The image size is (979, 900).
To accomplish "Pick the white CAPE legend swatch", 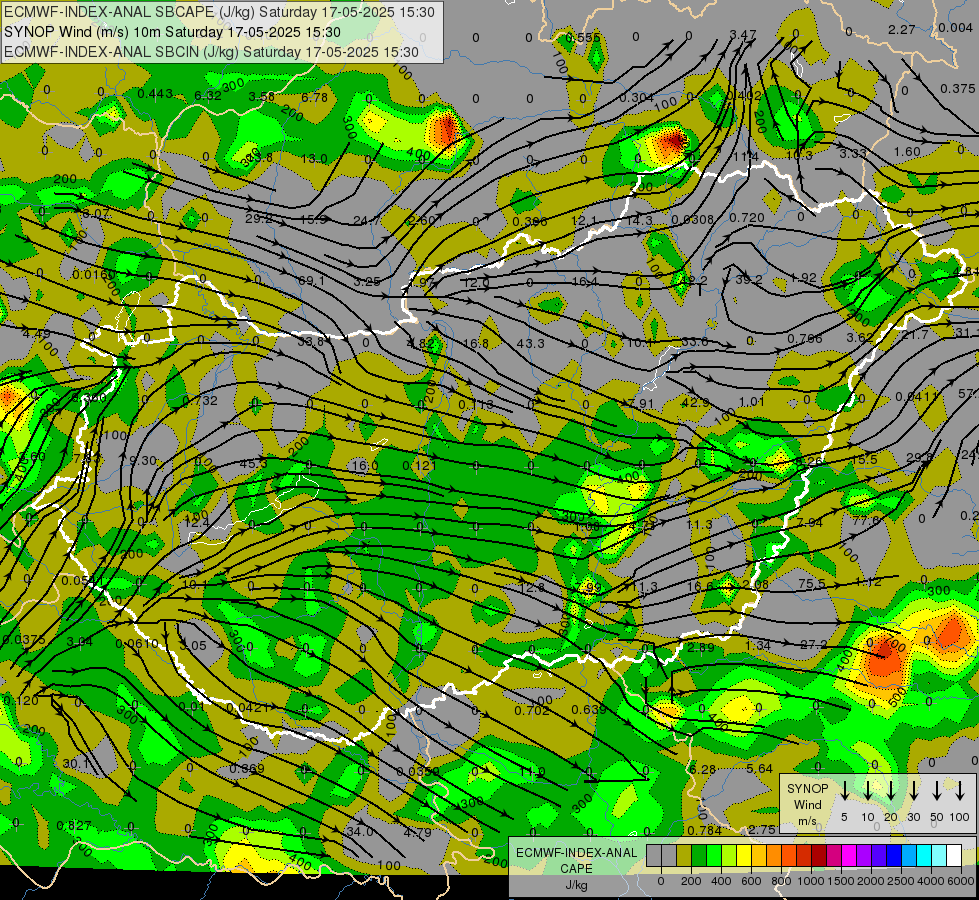I will 953,856.
